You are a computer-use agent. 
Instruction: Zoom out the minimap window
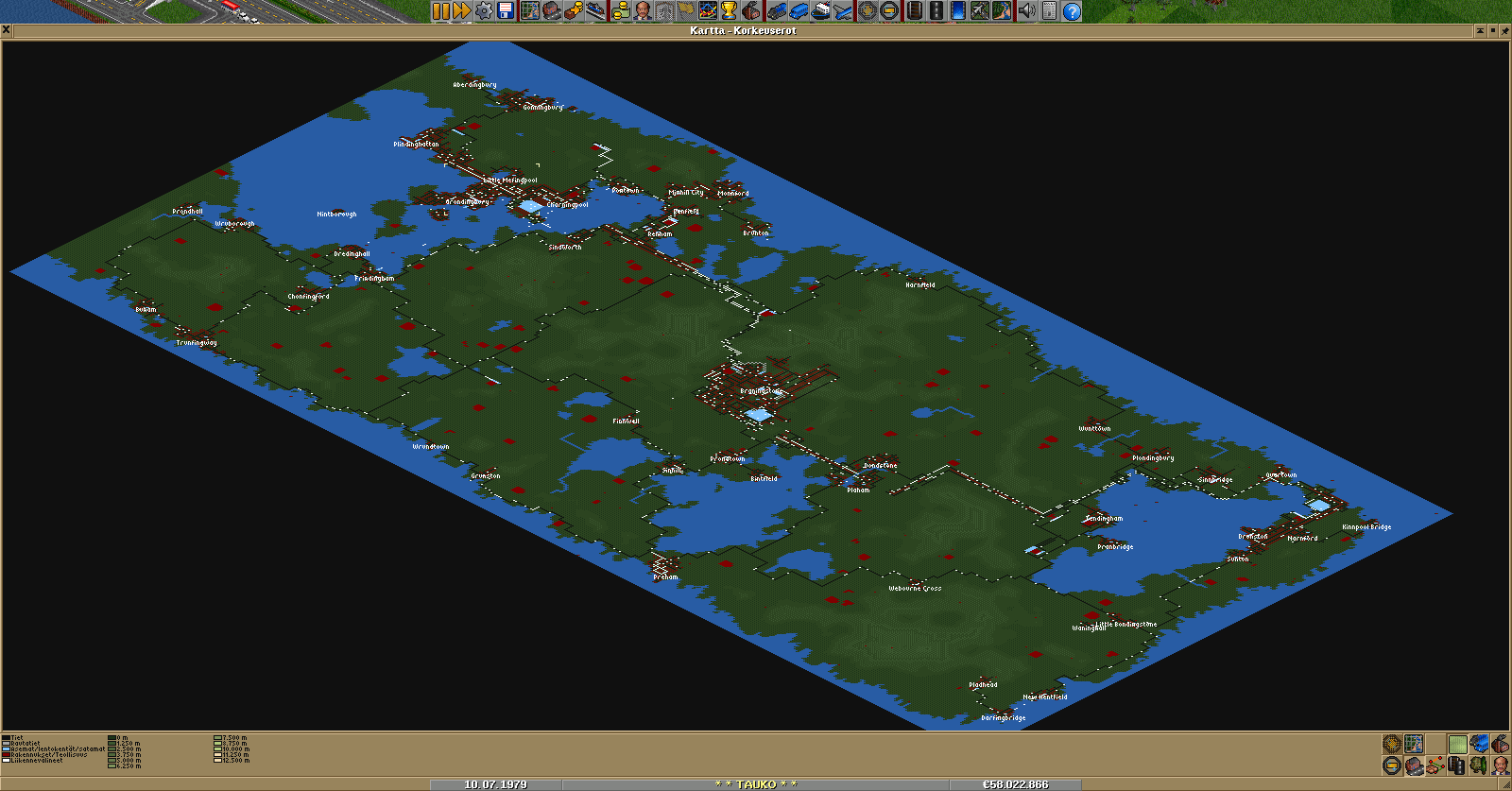1392,765
